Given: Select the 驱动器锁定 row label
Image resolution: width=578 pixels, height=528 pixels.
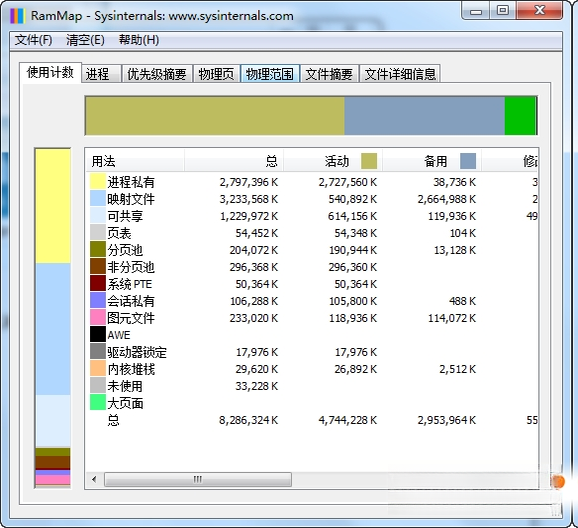Looking at the screenshot, I should pyautogui.click(x=137, y=352).
